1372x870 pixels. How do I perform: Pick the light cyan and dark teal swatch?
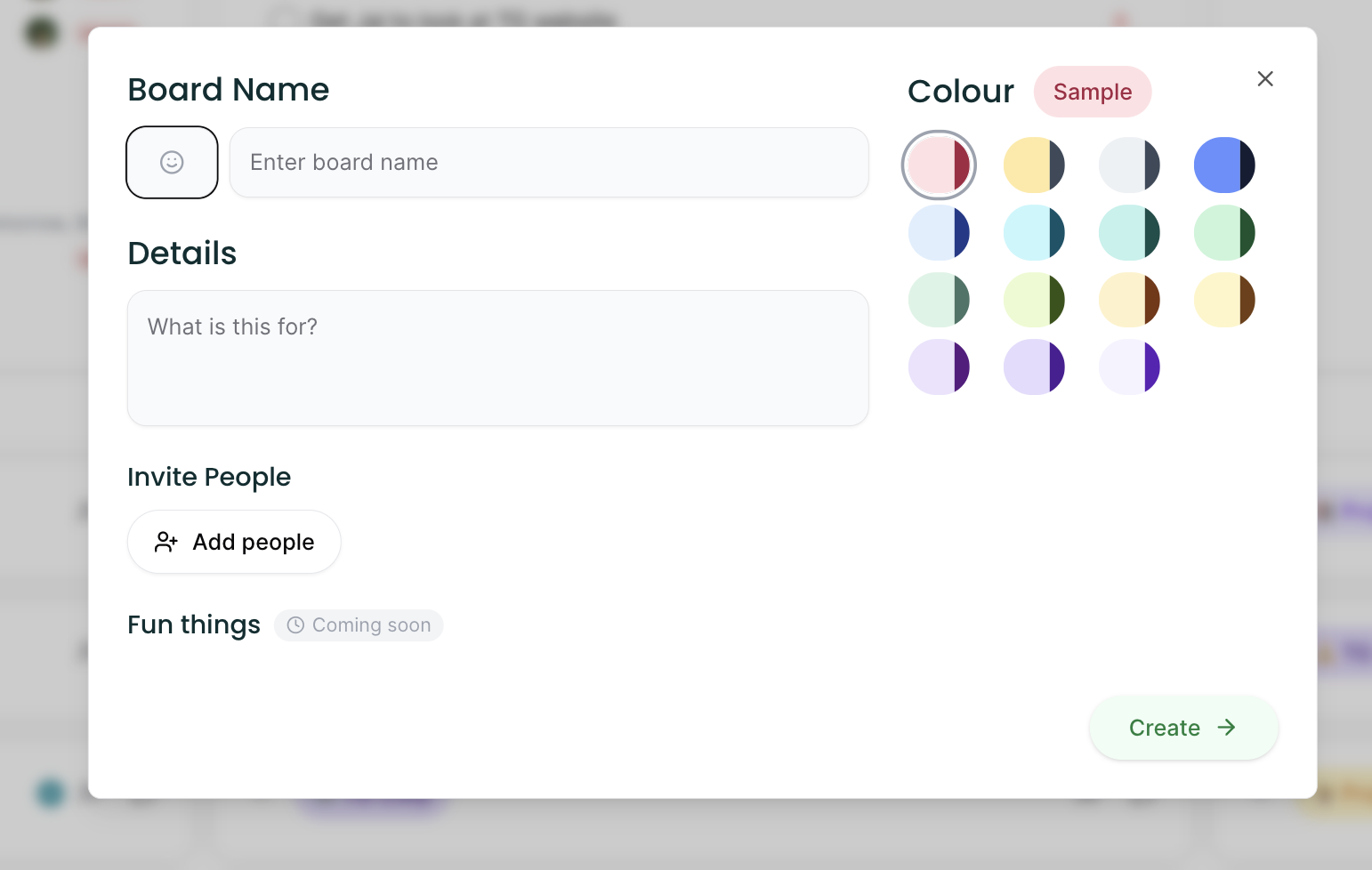pos(1034,233)
